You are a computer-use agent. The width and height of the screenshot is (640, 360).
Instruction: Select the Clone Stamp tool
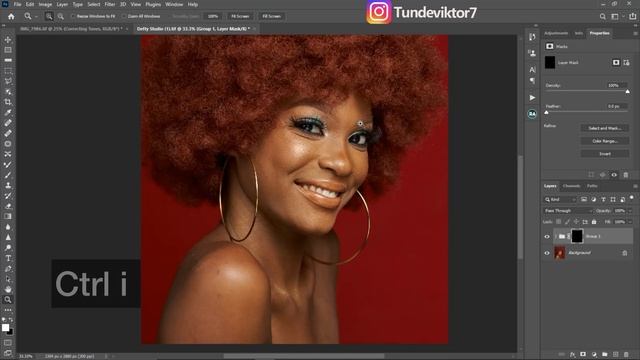[8, 185]
